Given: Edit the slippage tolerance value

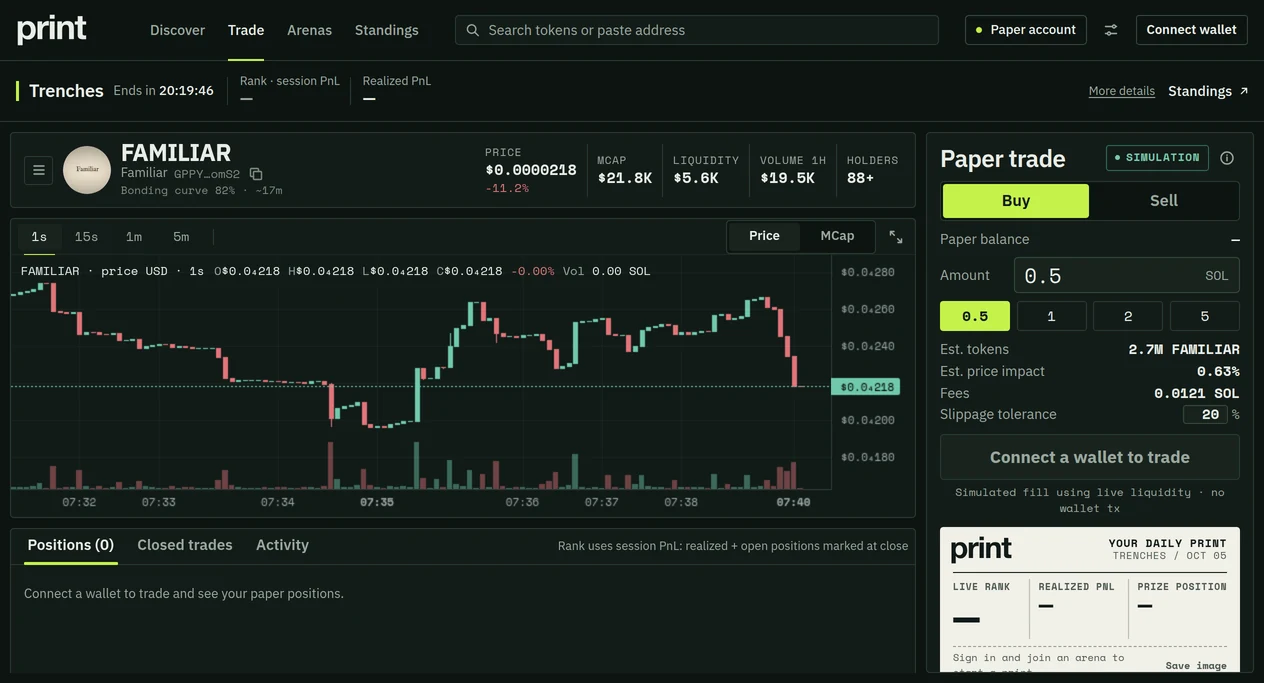Looking at the screenshot, I should click(x=1205, y=415).
